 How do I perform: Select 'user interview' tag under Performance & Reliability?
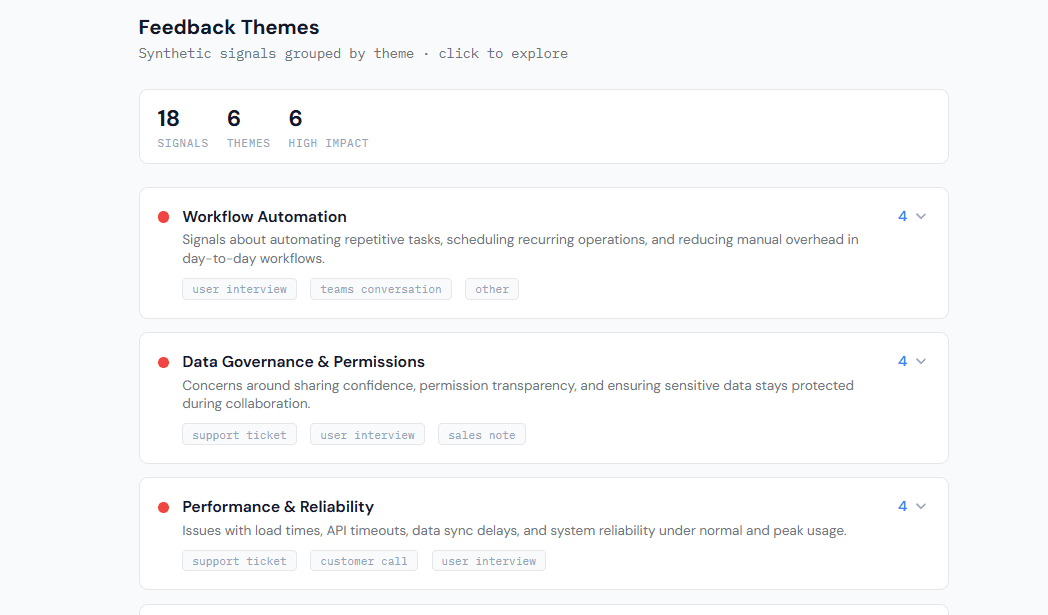coord(489,561)
